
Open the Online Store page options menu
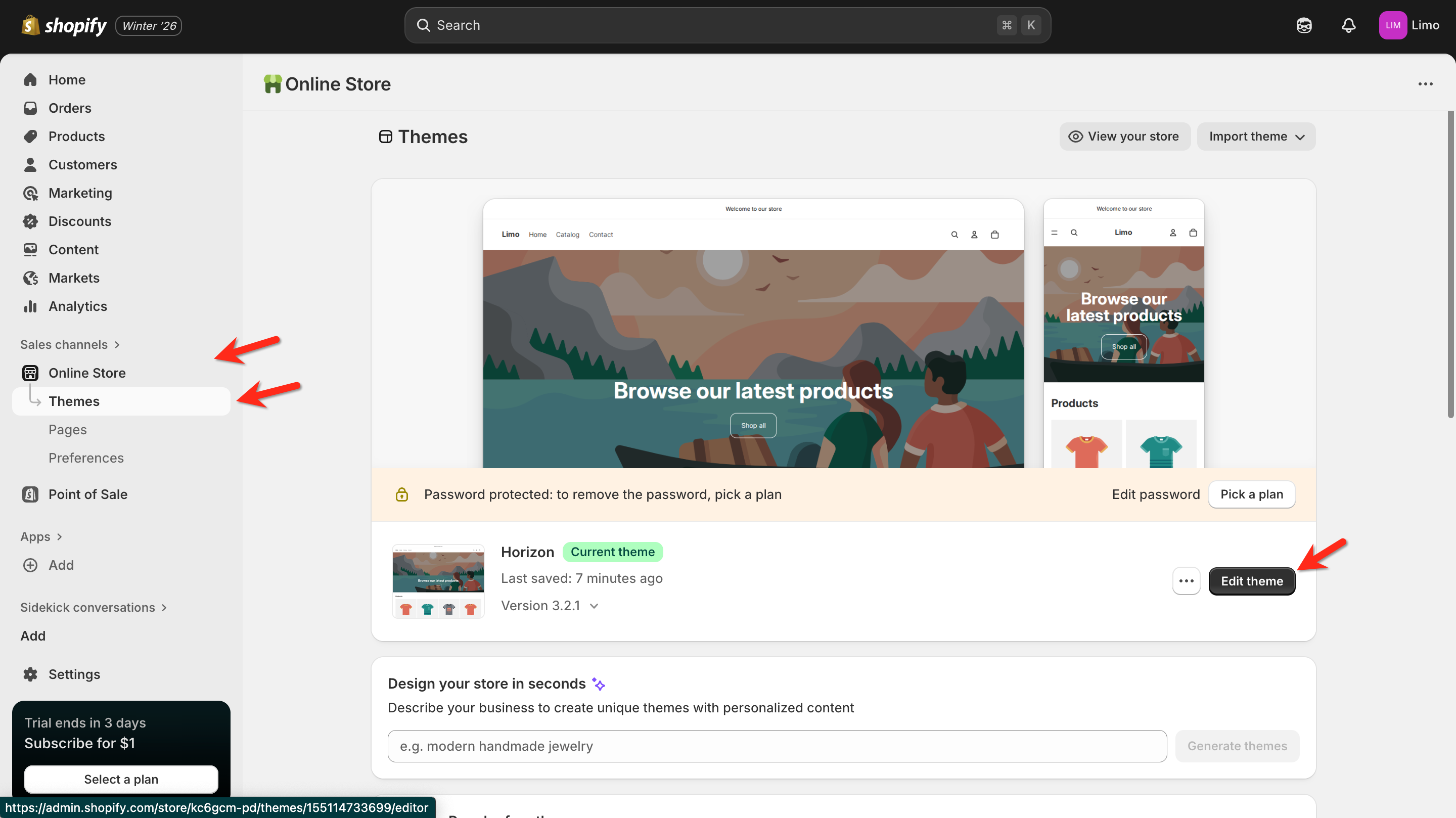(x=1426, y=83)
